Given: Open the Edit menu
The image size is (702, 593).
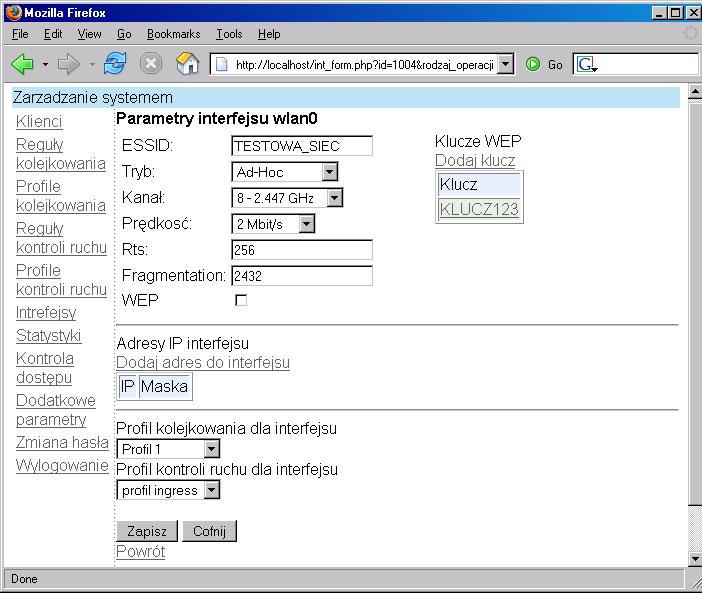Looking at the screenshot, I should (53, 34).
